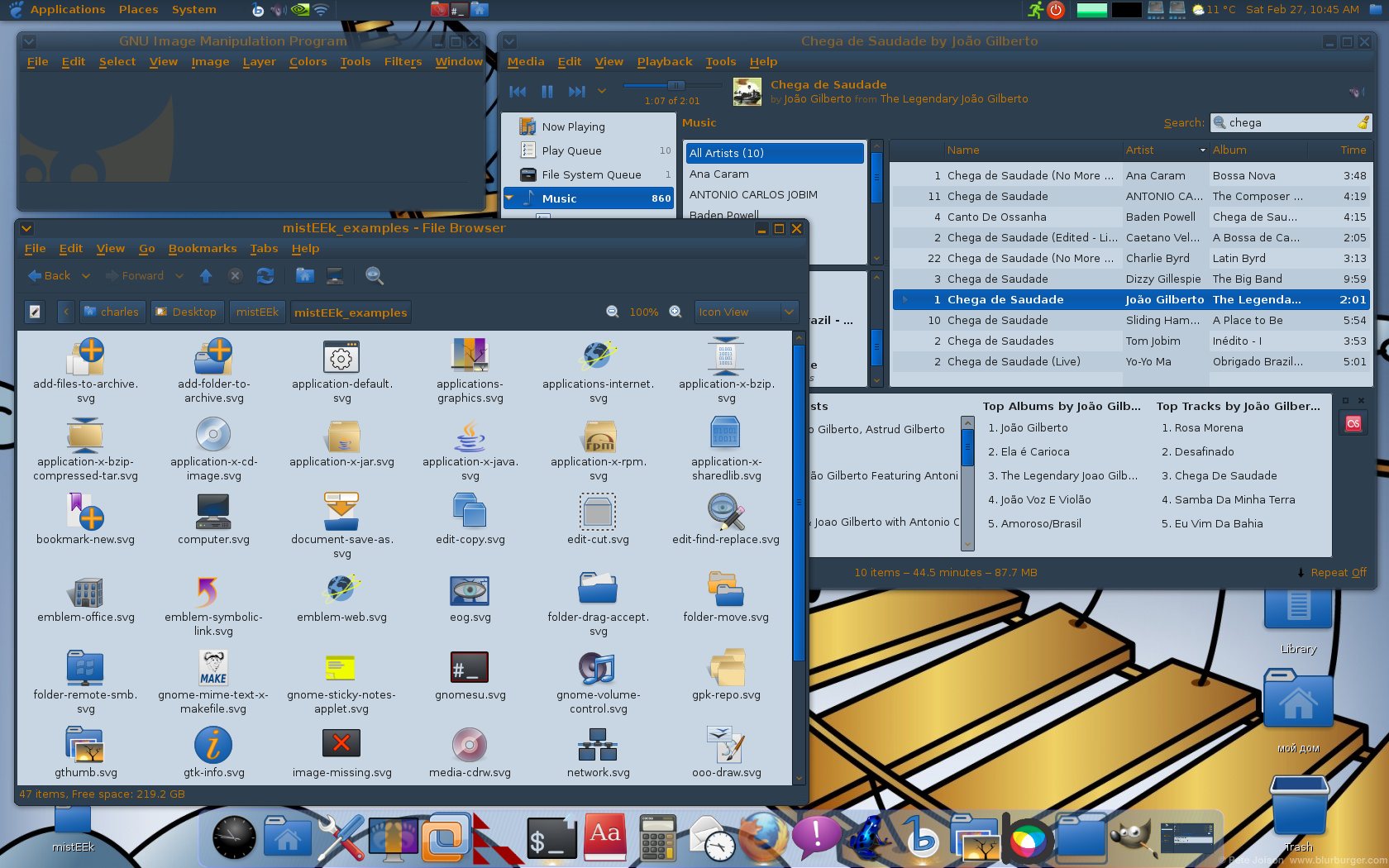The width and height of the screenshot is (1389, 868).
Task: Open the Bookmarks menu in File Browser
Action: 203,248
